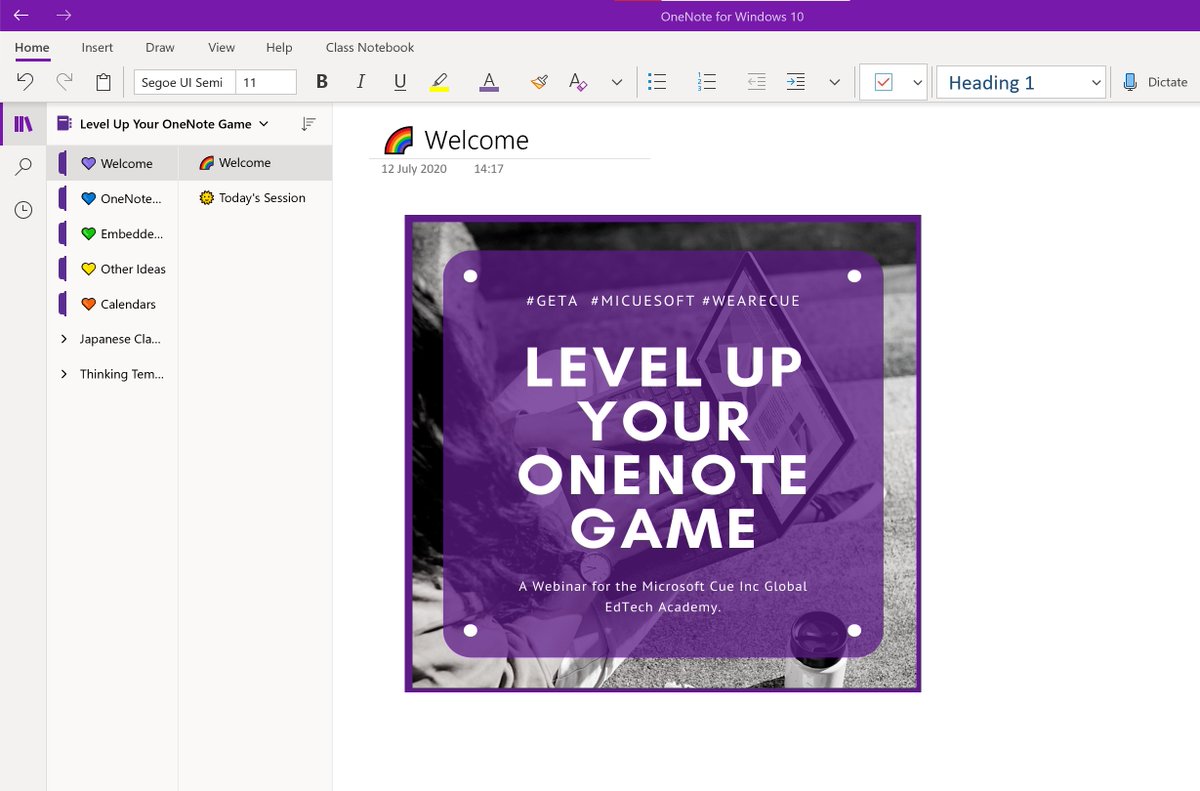Click the page date 12 July 2020
Image resolution: width=1200 pixels, height=791 pixels.
point(414,169)
